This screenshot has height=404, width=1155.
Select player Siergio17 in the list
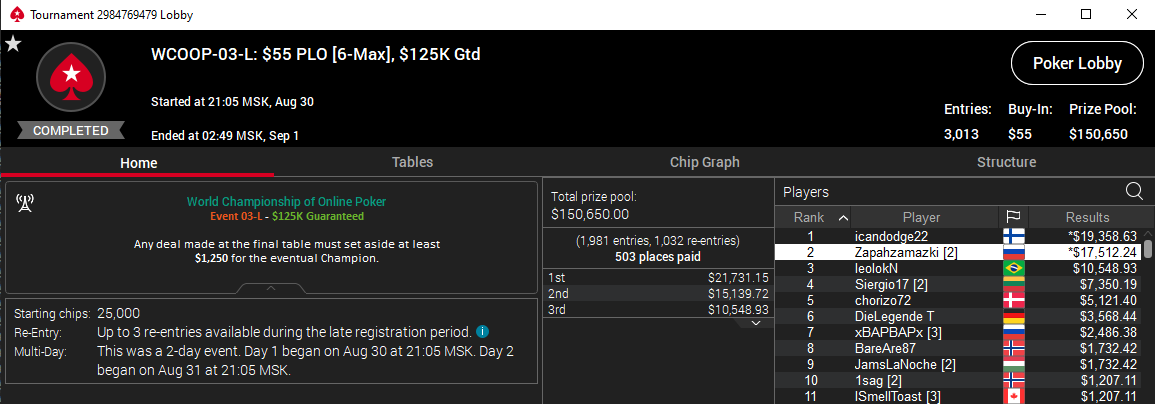958,285
